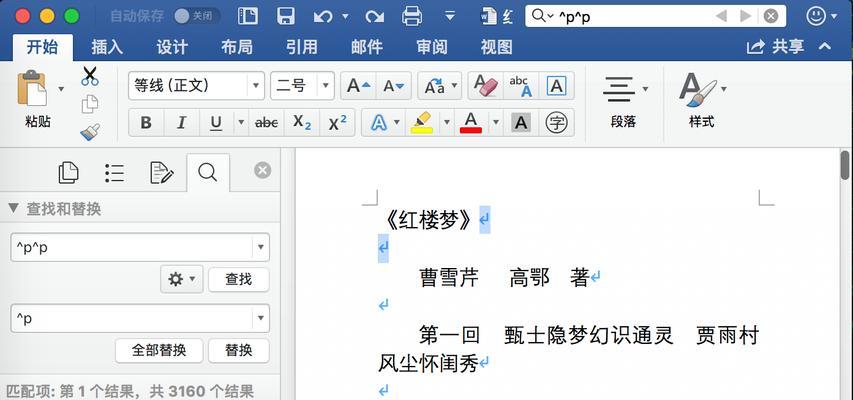Screen dimensions: 853x400
Task: Expand text effects dropdown arrow
Action: (x=397, y=123)
